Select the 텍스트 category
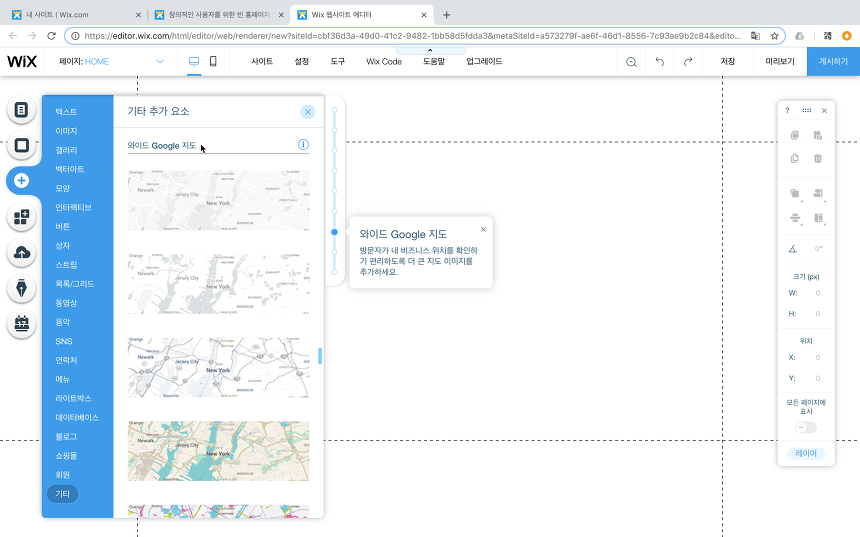Viewport: 860px width, 537px height. 66,112
